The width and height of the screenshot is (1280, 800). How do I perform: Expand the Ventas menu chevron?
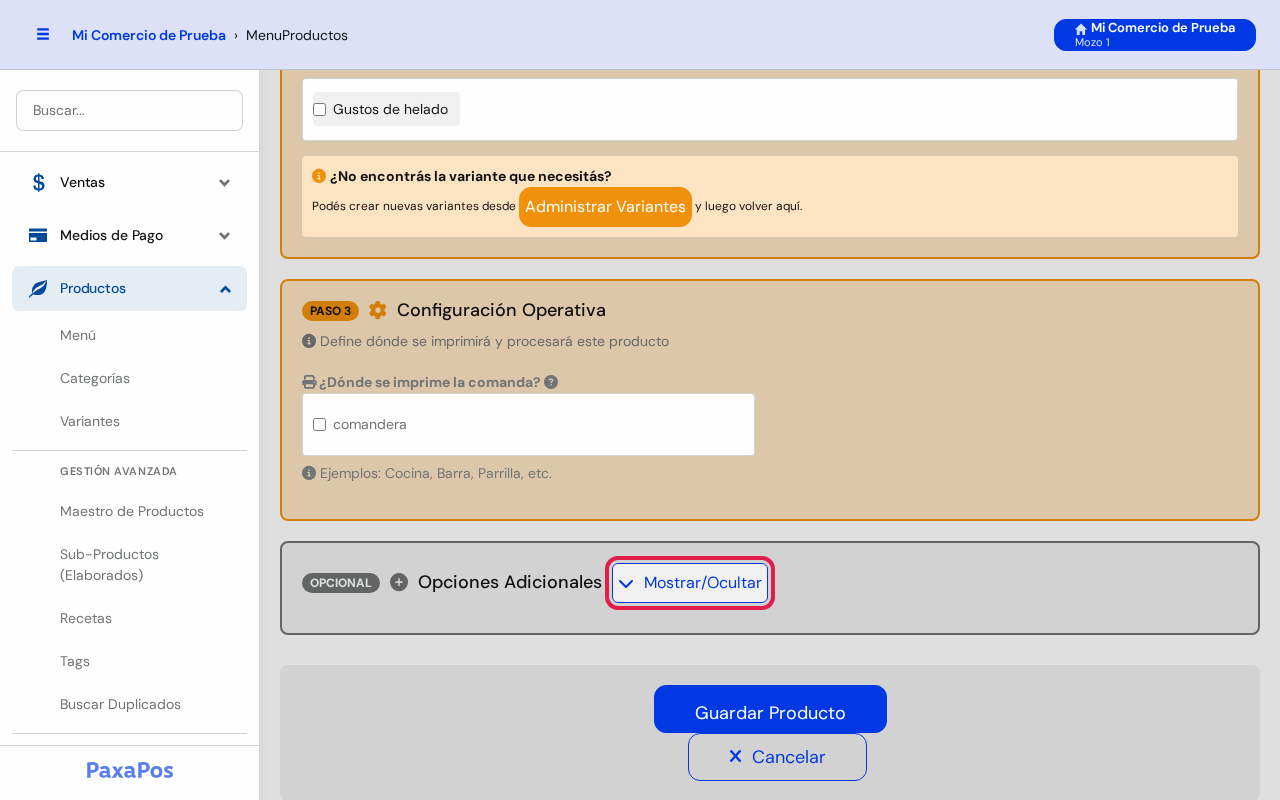(x=225, y=182)
